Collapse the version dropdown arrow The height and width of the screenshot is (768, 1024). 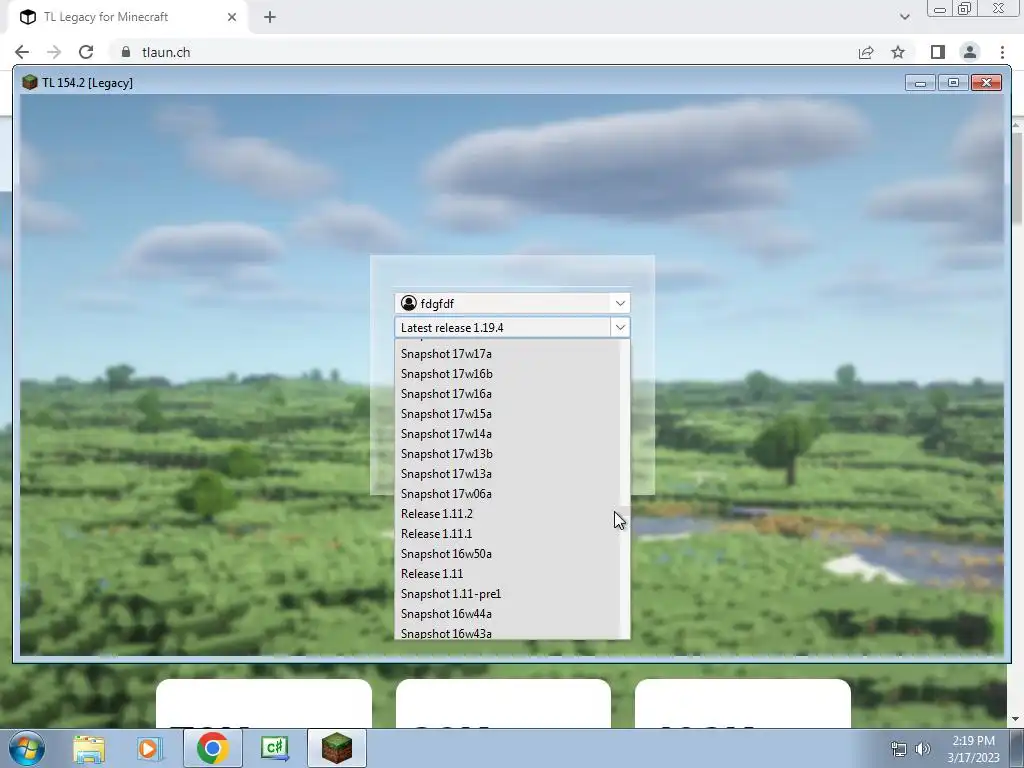pos(620,327)
